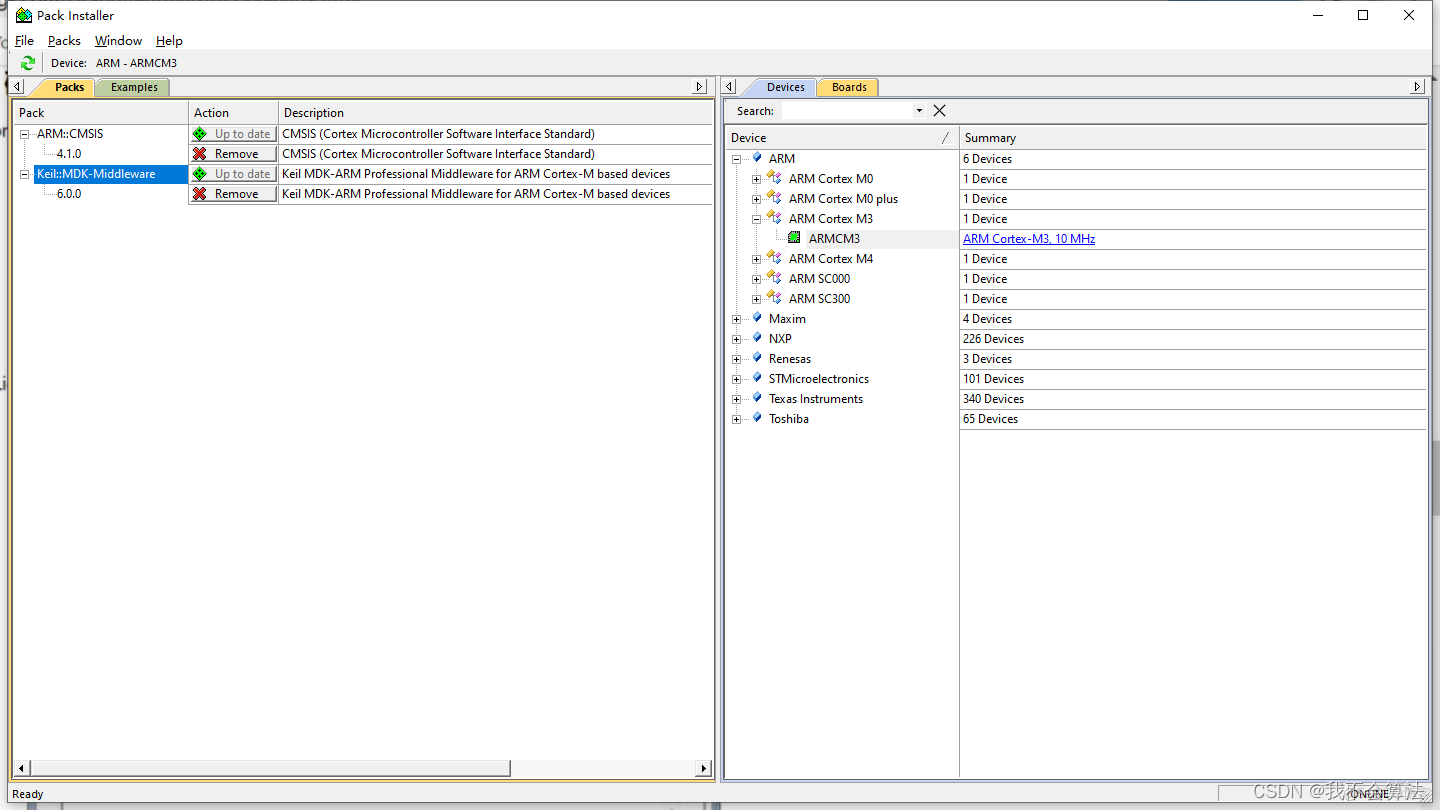The width and height of the screenshot is (1440, 810).
Task: Sort by the Device column header
Action: point(841,138)
